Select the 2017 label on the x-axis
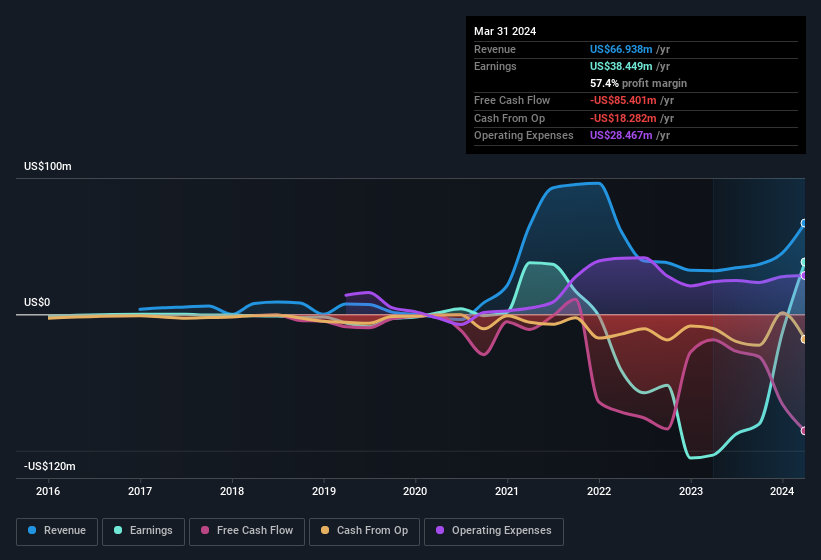 pyautogui.click(x=140, y=491)
